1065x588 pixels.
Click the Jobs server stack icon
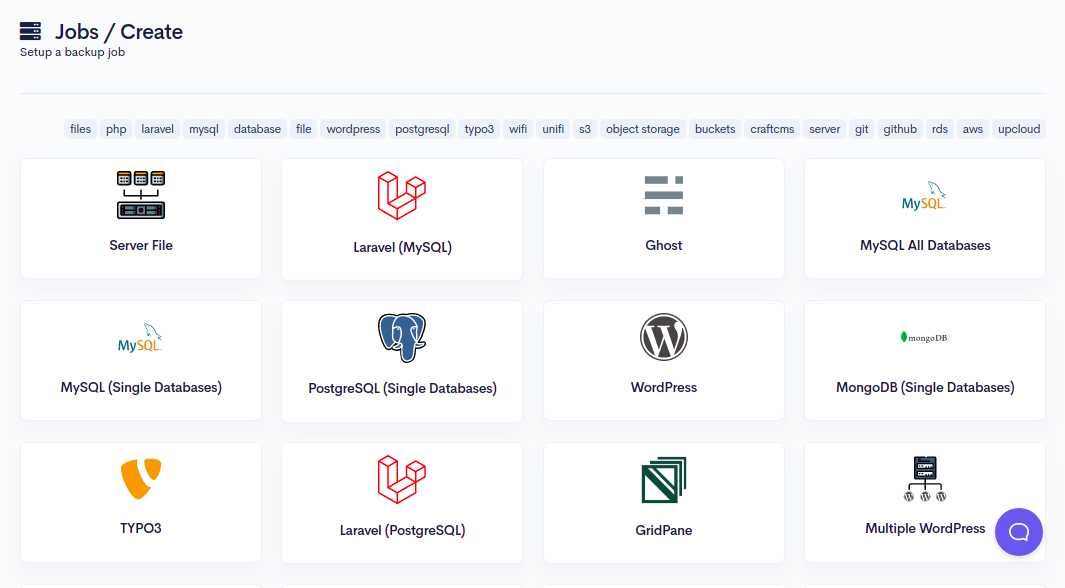(31, 31)
